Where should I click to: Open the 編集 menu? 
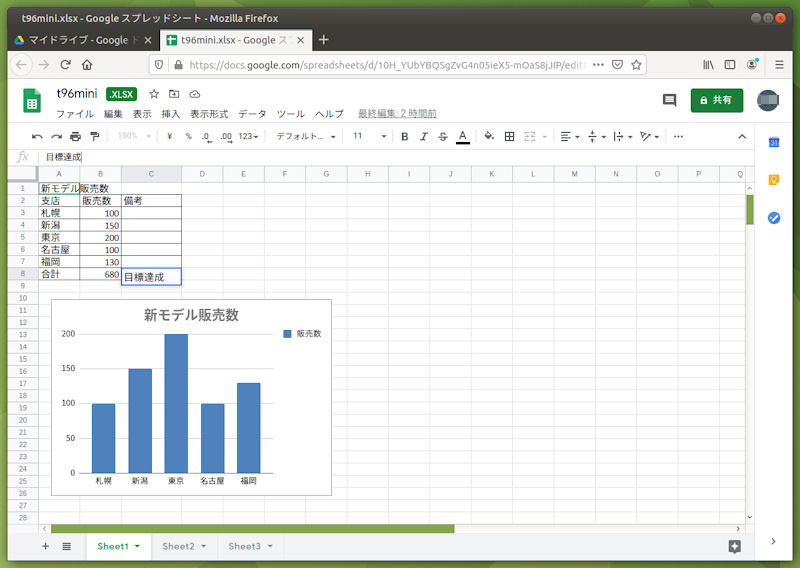coord(113,113)
